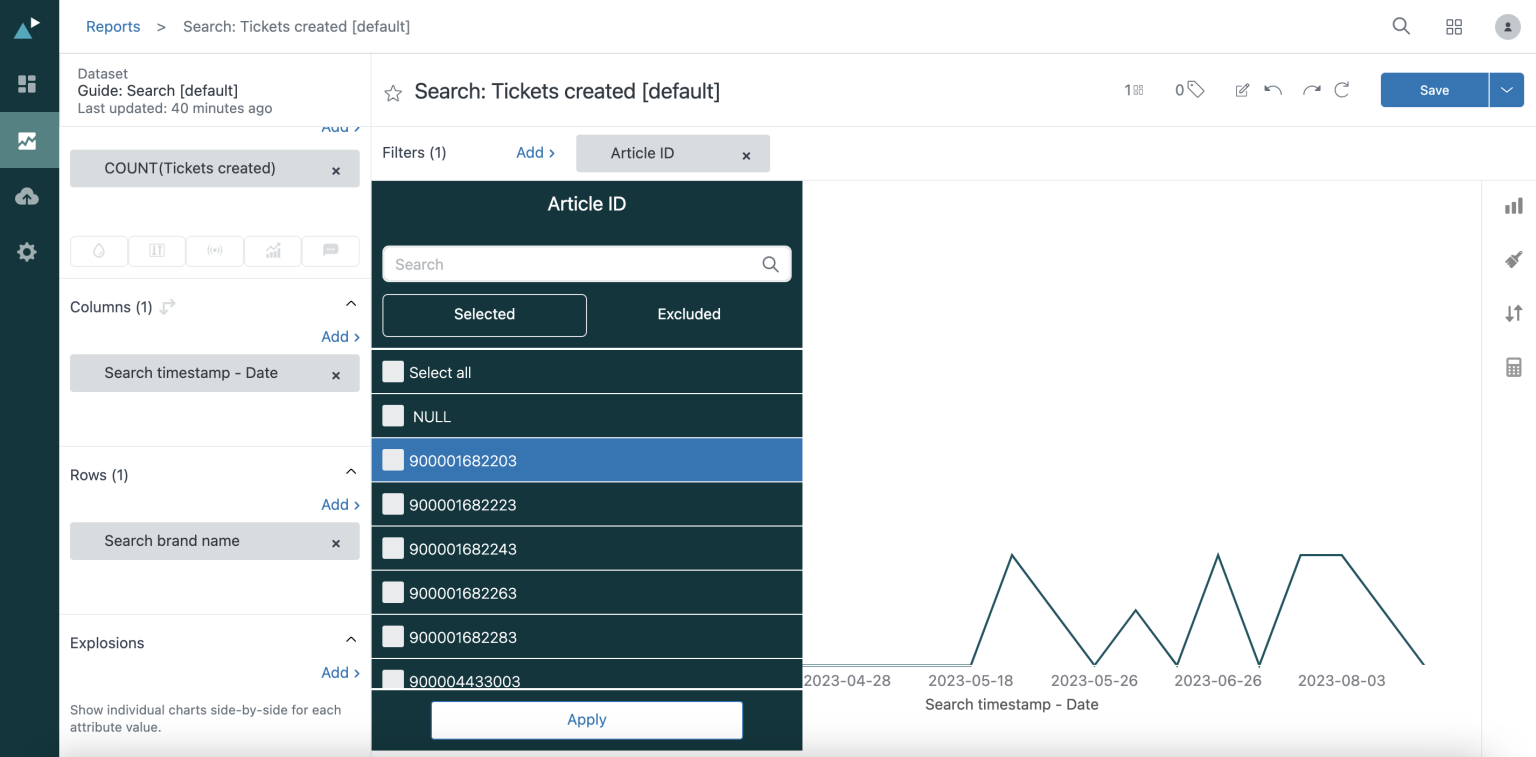Open the Add filter menu beside Filters
Image resolution: width=1536 pixels, height=757 pixels.
536,153
